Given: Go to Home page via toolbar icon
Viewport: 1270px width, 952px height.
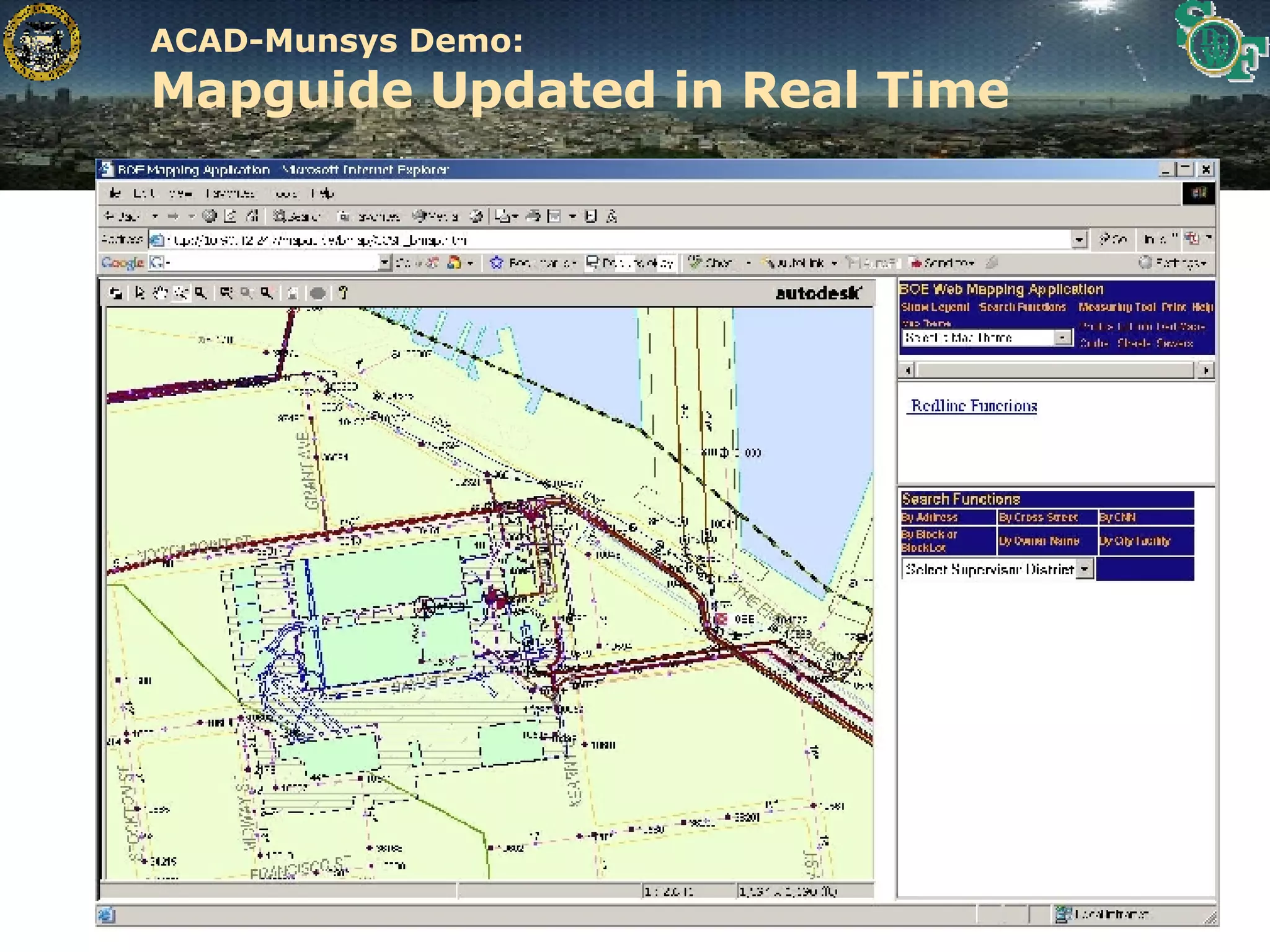Looking at the screenshot, I should [x=252, y=216].
